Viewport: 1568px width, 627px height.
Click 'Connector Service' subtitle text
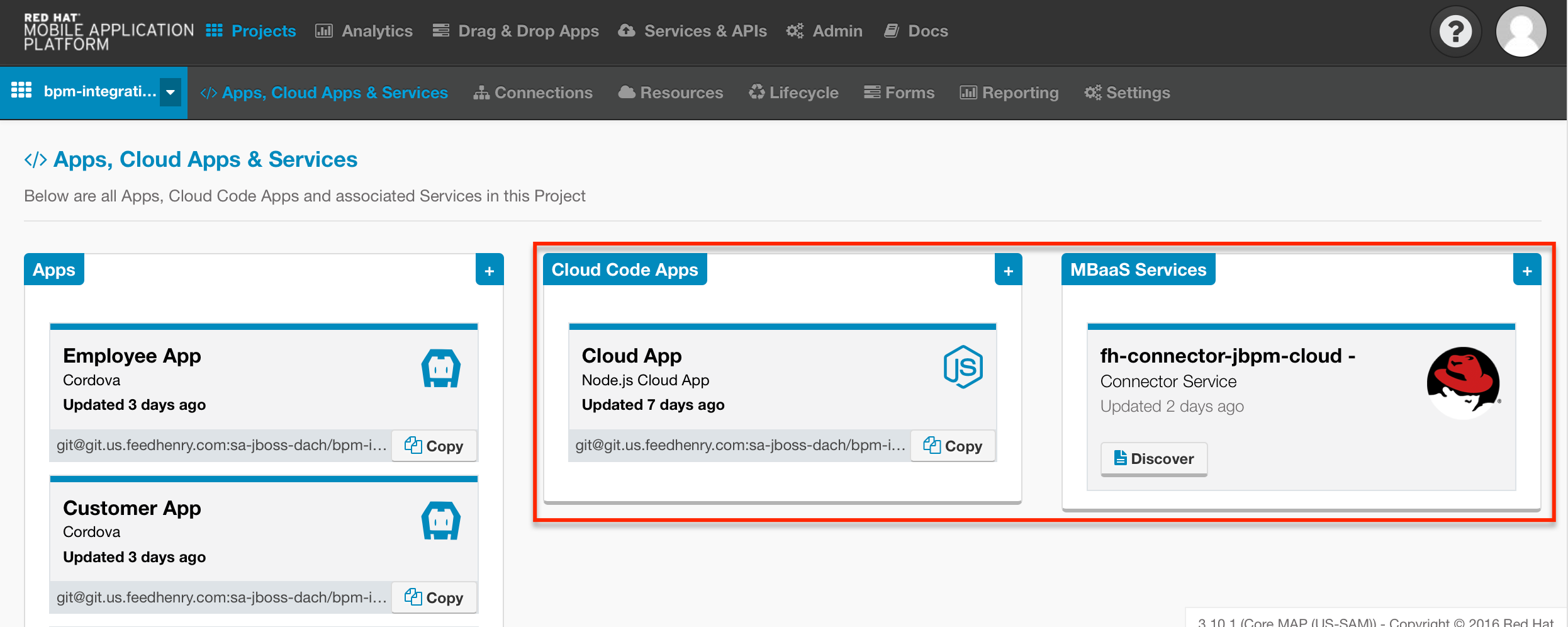click(1168, 381)
